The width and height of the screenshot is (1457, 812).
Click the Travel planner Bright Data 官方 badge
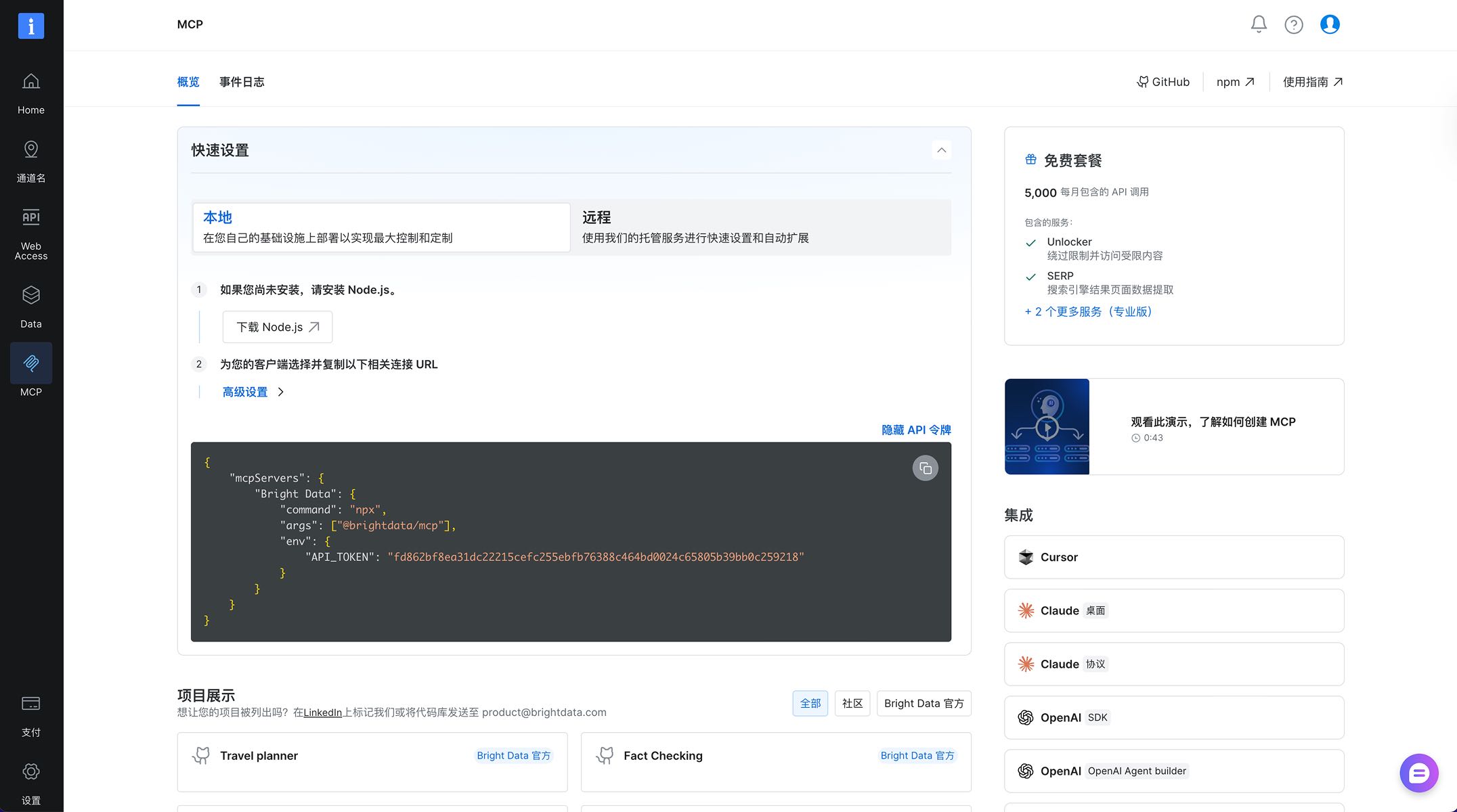[514, 756]
